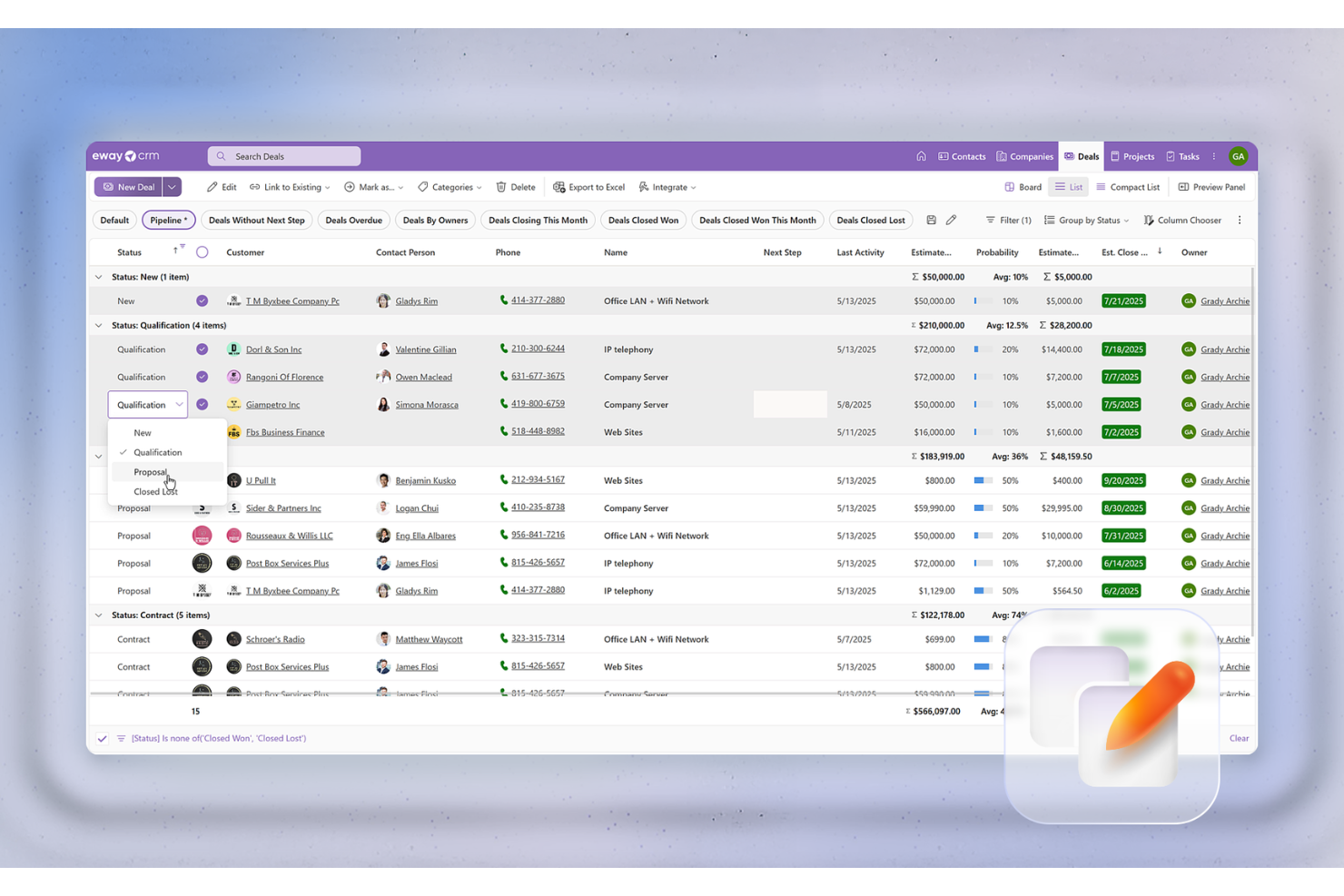Toggle selection circle for Rangoni Of Florence row

(202, 377)
